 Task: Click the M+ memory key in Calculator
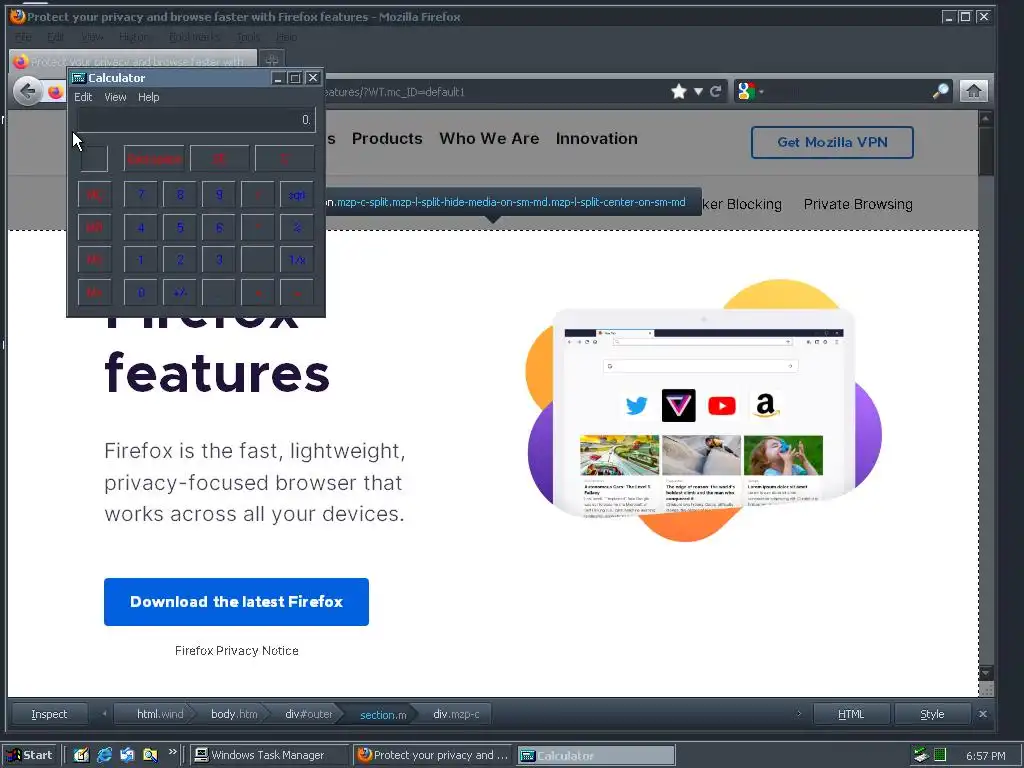[x=94, y=293]
